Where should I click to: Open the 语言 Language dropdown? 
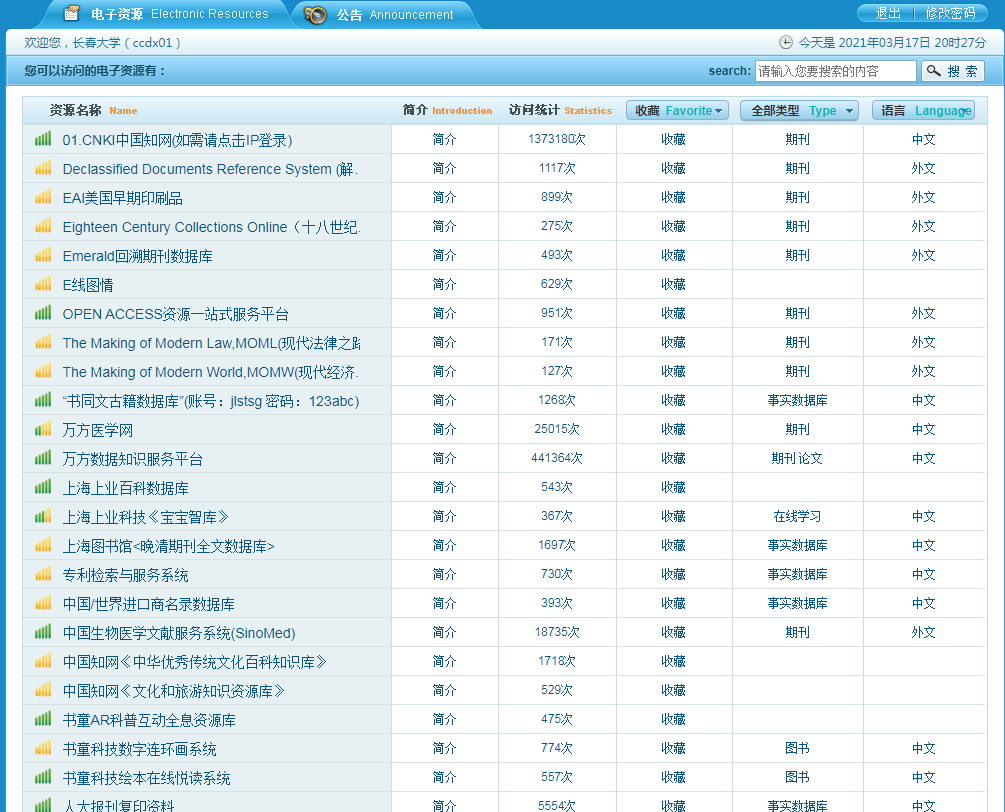923,111
